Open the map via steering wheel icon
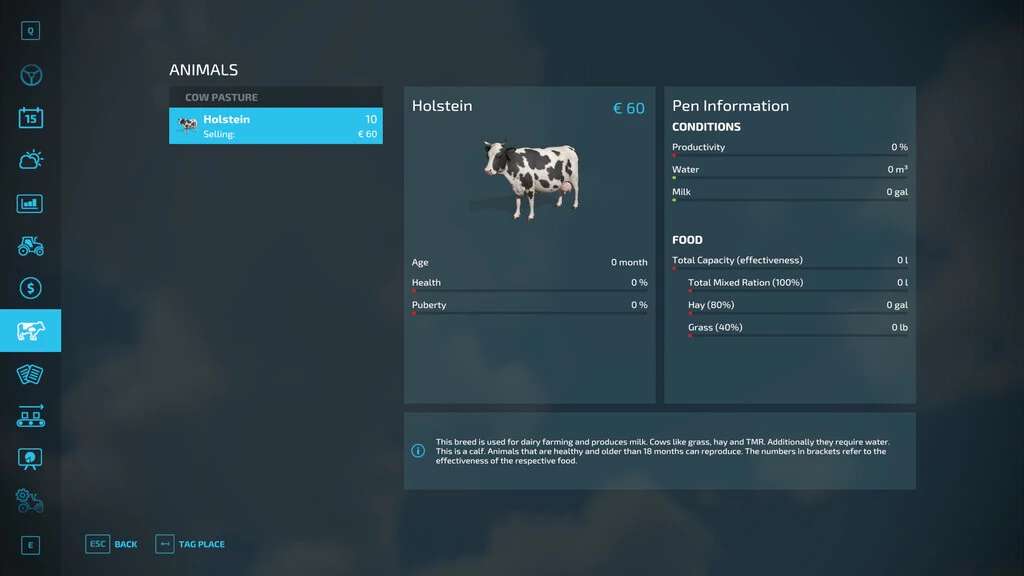The image size is (1024, 576). pyautogui.click(x=30, y=76)
